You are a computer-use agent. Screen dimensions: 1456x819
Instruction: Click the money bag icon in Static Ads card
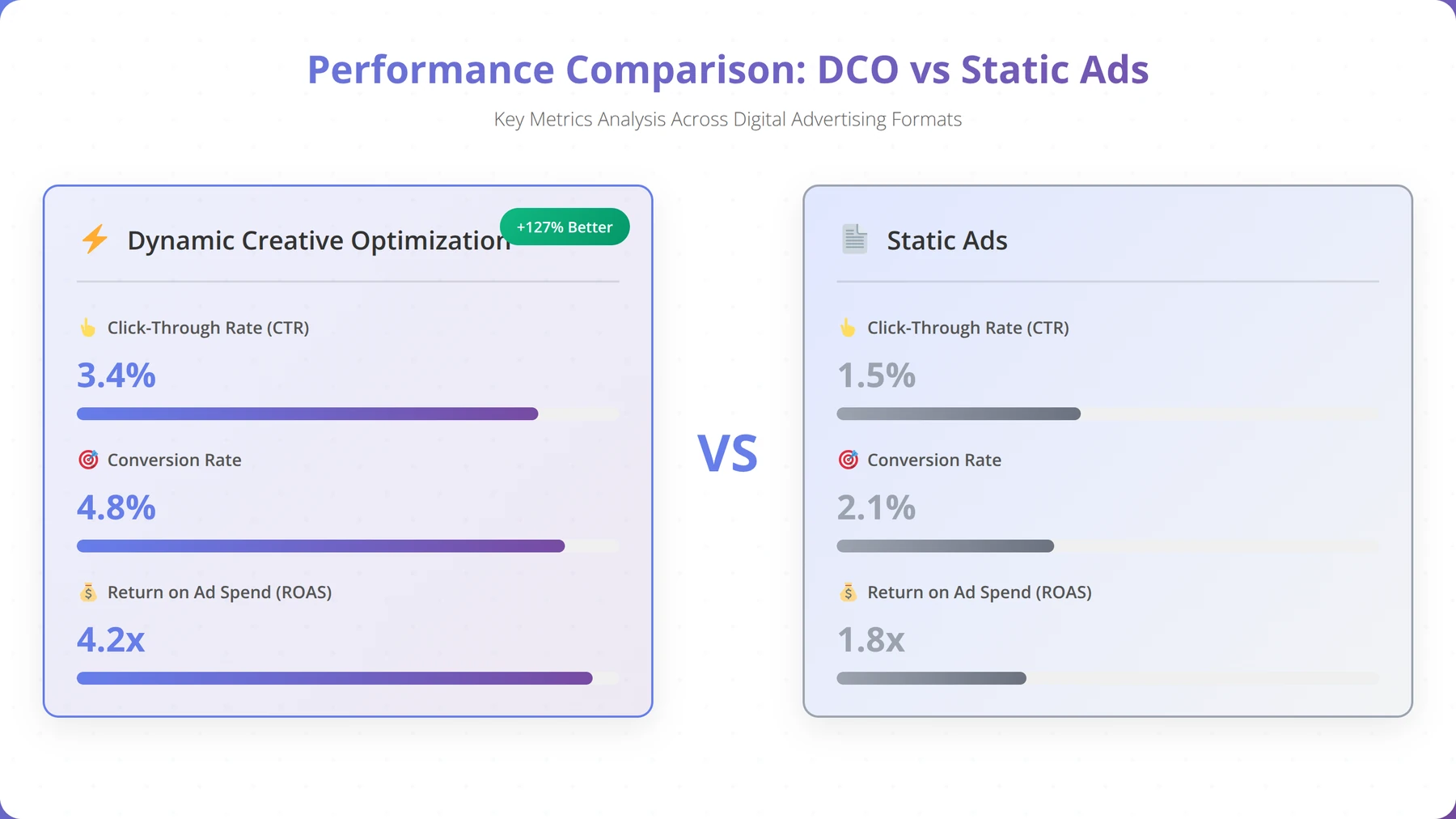(x=848, y=592)
